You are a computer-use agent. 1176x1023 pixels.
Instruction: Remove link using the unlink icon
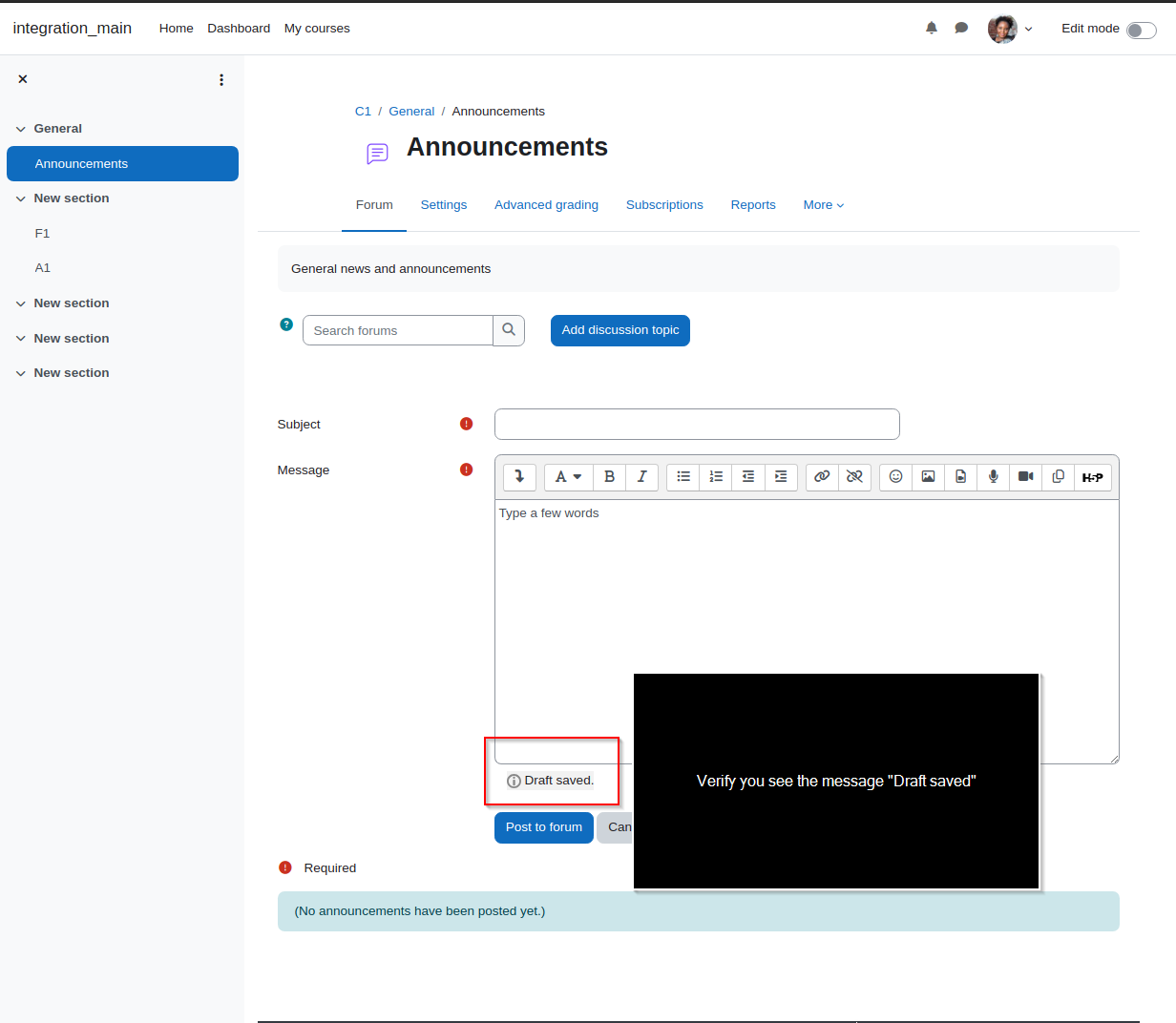(854, 476)
